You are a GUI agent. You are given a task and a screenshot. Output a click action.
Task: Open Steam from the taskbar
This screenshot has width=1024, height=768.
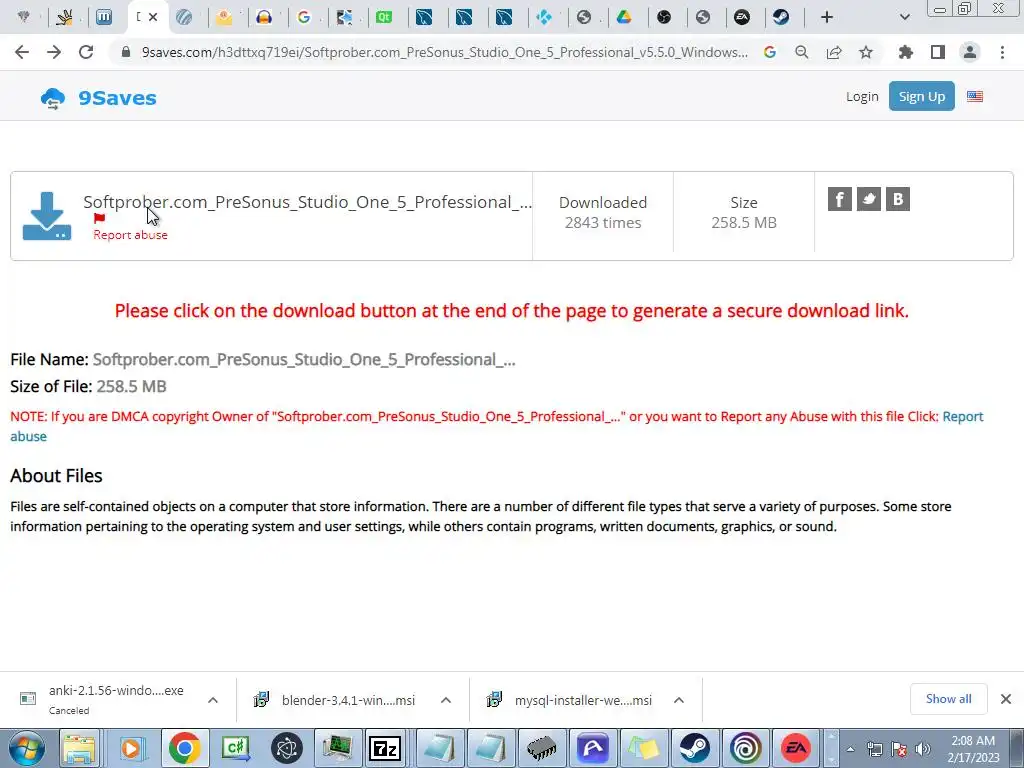coord(694,748)
